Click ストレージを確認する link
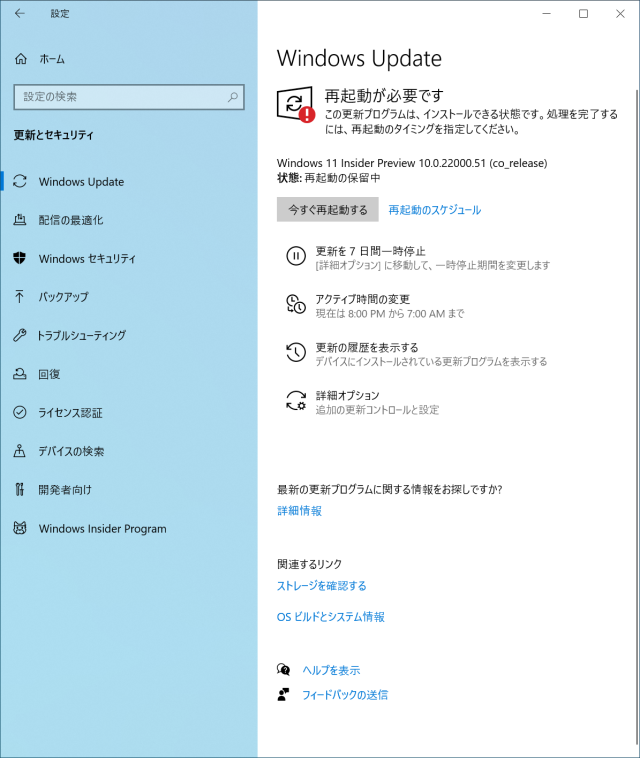The image size is (640, 758). [321, 586]
